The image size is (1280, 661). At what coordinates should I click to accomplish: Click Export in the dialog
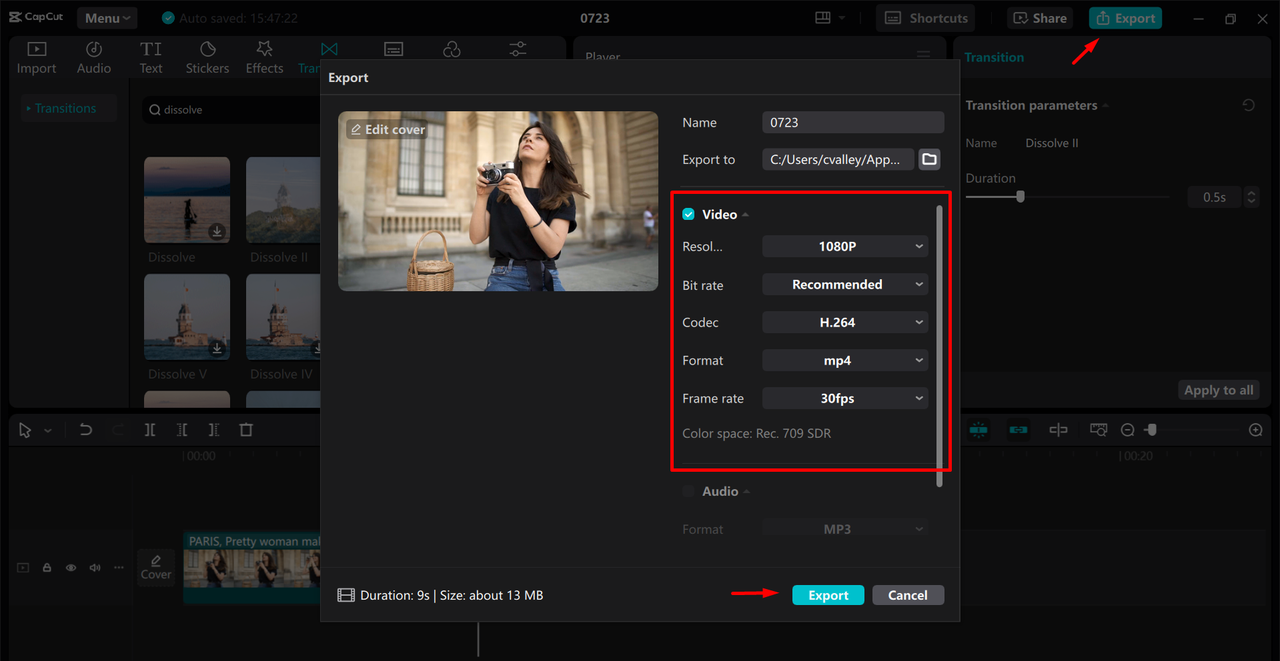click(828, 595)
